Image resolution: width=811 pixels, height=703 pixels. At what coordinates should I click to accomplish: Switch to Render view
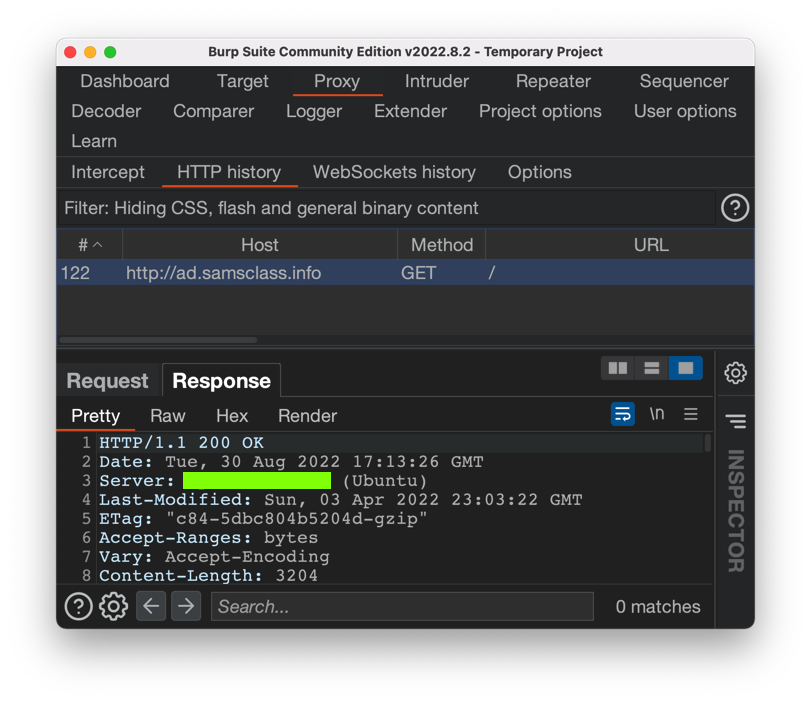coord(308,416)
